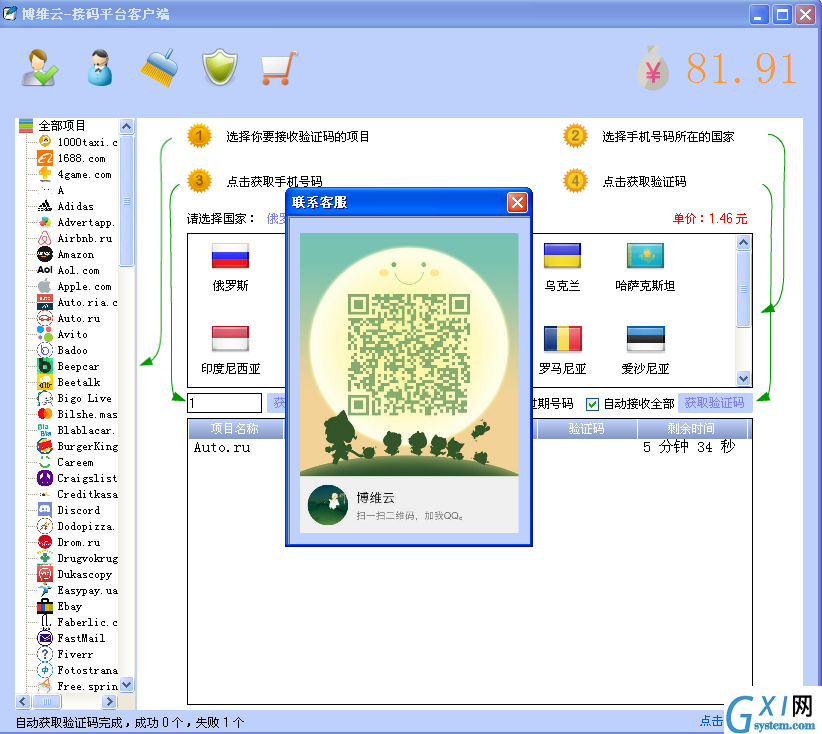
Task: Click the Adidas project icon
Action: [45, 206]
